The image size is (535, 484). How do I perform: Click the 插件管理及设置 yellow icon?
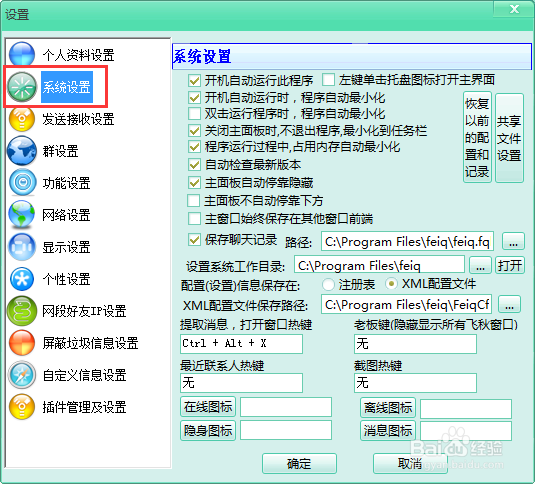coord(22,407)
